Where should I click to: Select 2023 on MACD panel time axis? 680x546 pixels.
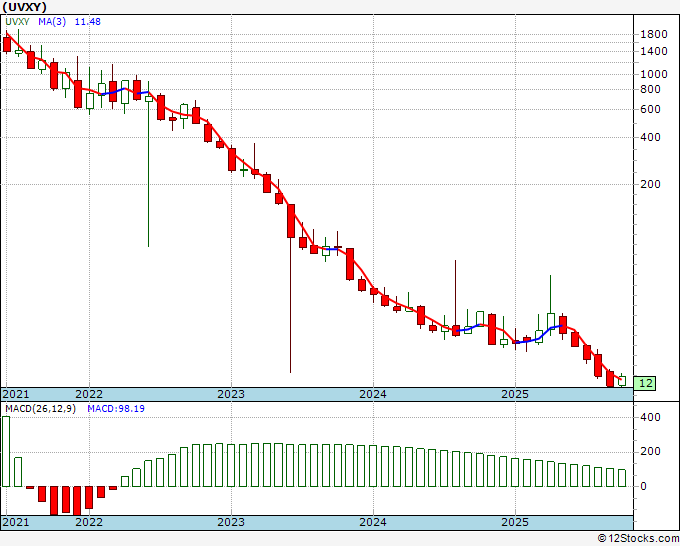coord(231,522)
